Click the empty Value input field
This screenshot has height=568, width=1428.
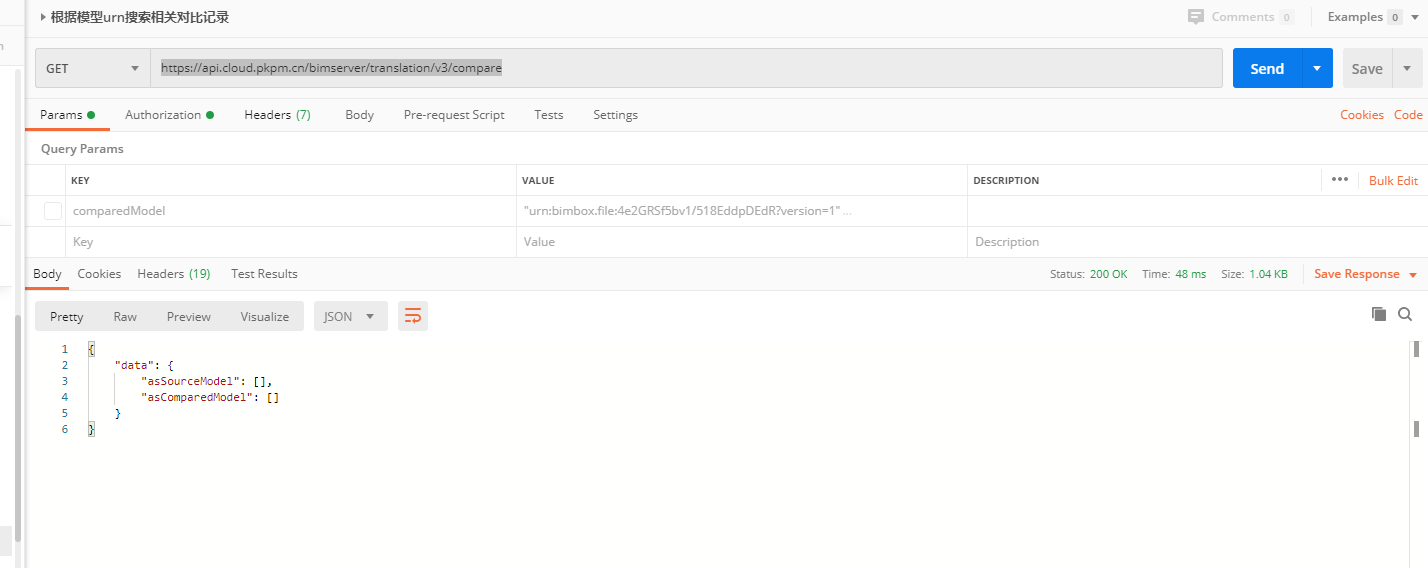click(742, 242)
